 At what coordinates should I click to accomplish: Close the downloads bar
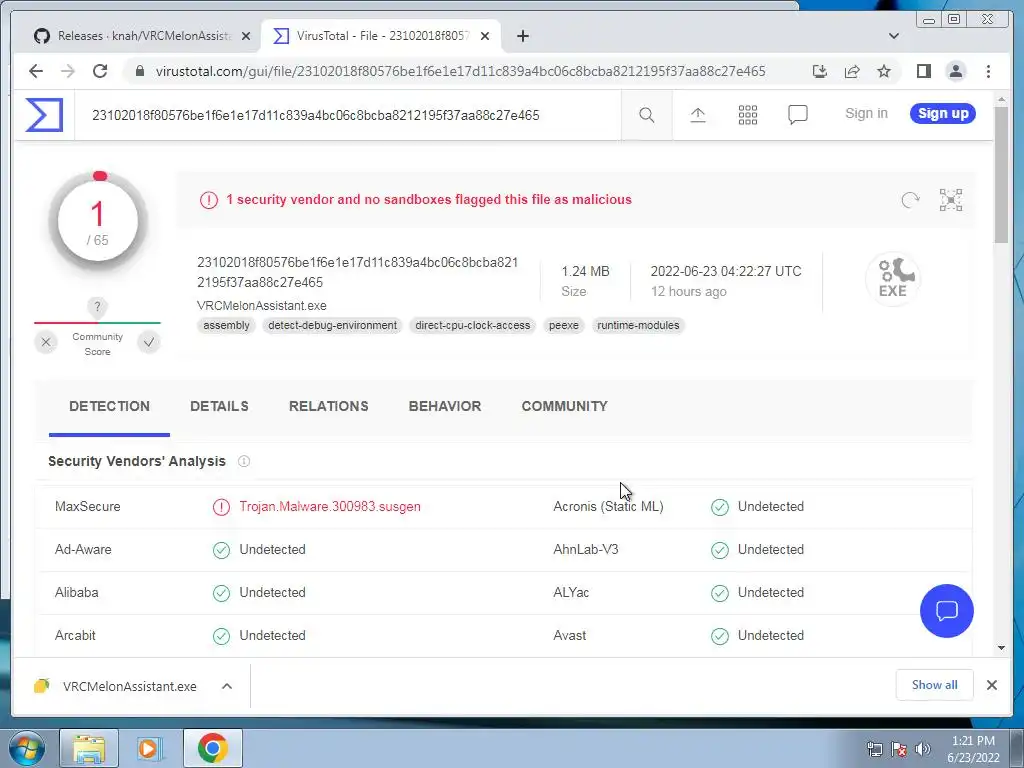pos(991,684)
